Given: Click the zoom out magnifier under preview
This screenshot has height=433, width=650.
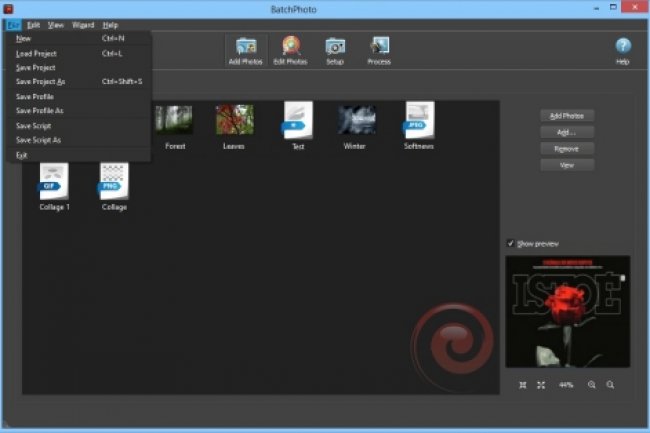Looking at the screenshot, I should 610,385.
